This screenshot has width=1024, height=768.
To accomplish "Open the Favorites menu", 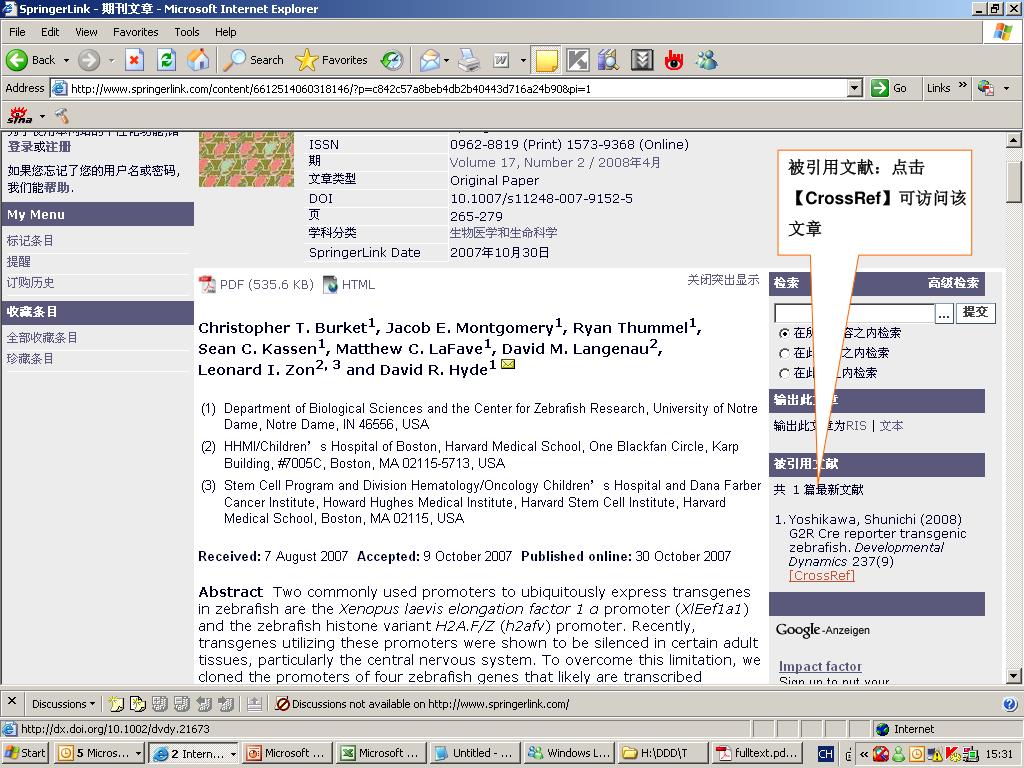I will (x=135, y=32).
